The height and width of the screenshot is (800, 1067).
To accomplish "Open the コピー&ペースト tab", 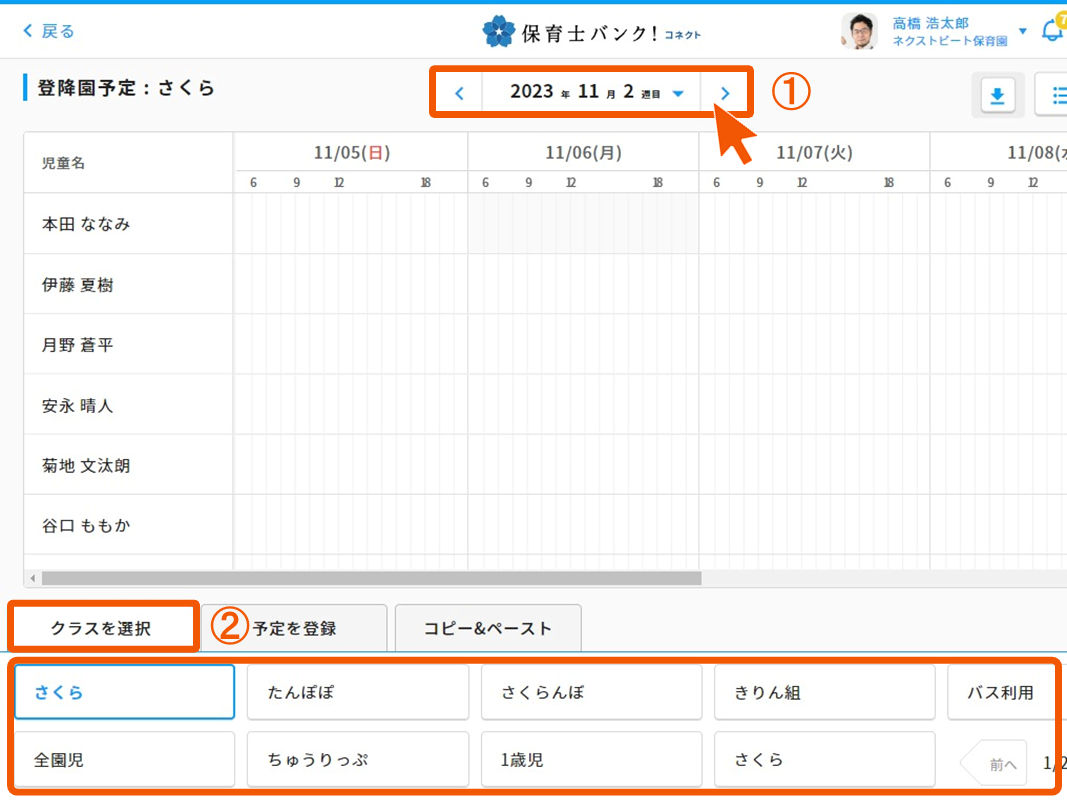I will click(x=487, y=628).
